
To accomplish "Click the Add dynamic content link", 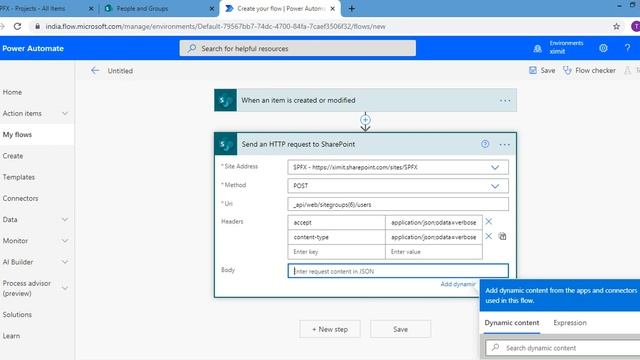I will 458,284.
